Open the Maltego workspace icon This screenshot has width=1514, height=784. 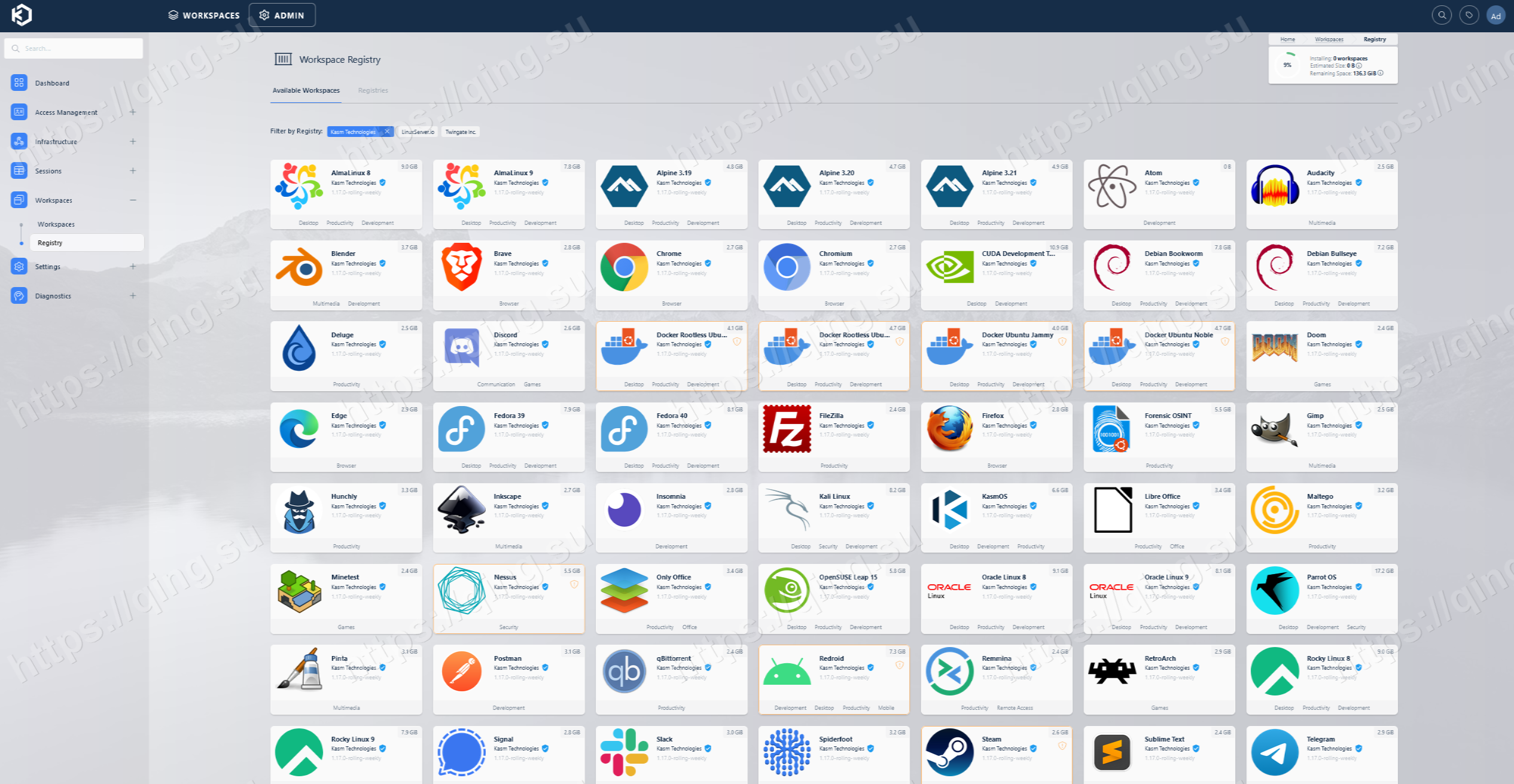tap(1275, 510)
